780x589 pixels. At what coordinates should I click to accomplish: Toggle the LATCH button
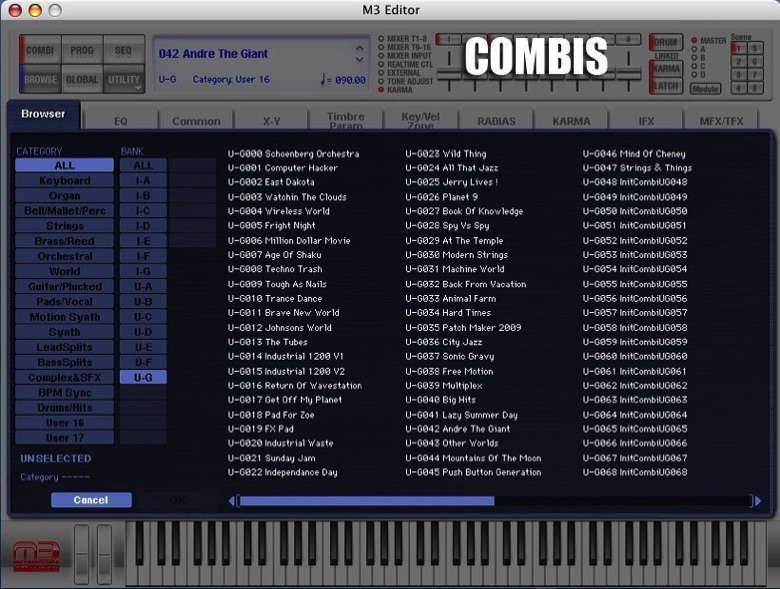tap(666, 86)
